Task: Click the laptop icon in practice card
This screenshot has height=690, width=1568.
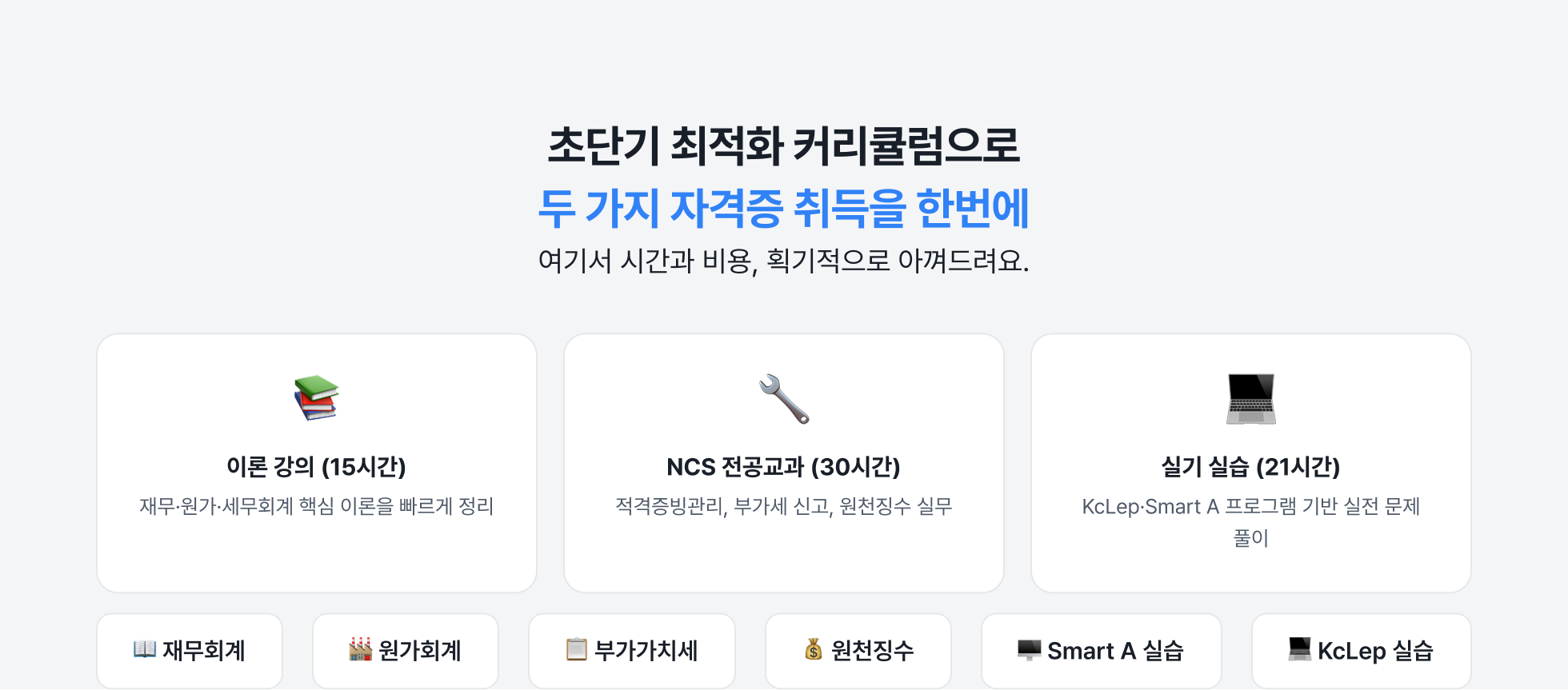Action: click(1251, 398)
